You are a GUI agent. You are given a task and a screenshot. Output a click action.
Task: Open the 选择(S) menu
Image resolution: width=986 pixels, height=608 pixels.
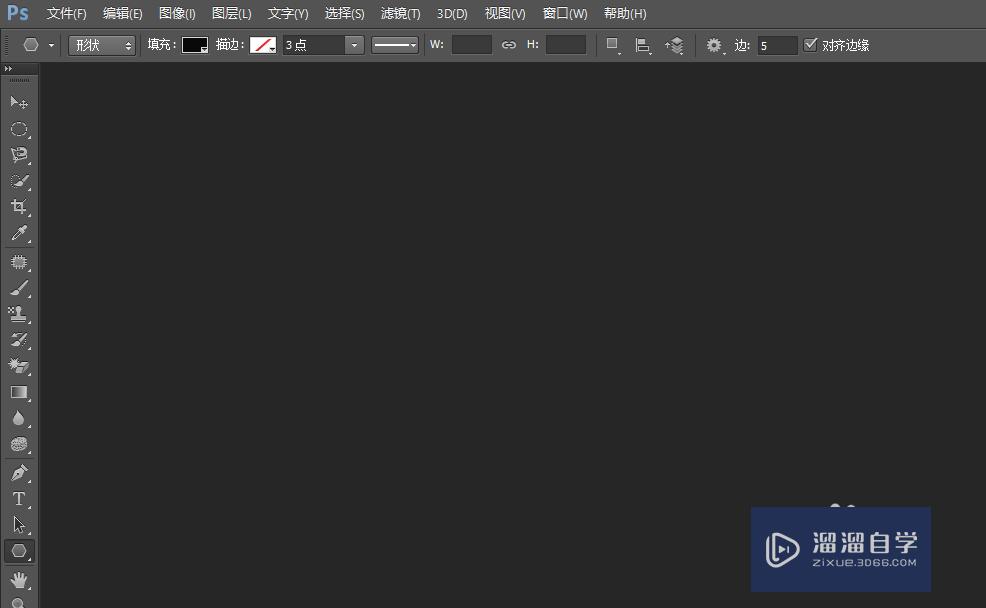(x=345, y=13)
